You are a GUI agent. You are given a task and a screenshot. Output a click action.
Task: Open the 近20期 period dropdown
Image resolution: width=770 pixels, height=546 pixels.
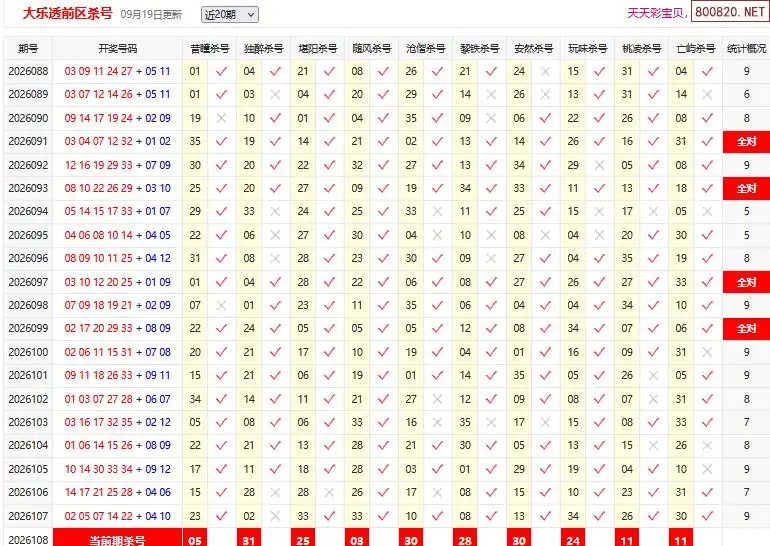click(x=230, y=15)
